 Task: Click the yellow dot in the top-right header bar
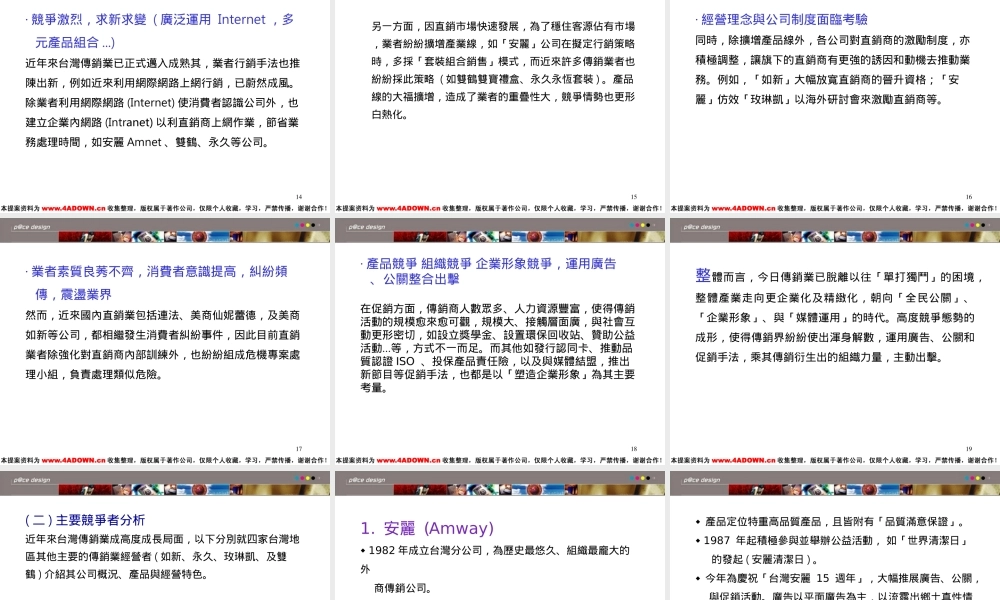coord(977,225)
